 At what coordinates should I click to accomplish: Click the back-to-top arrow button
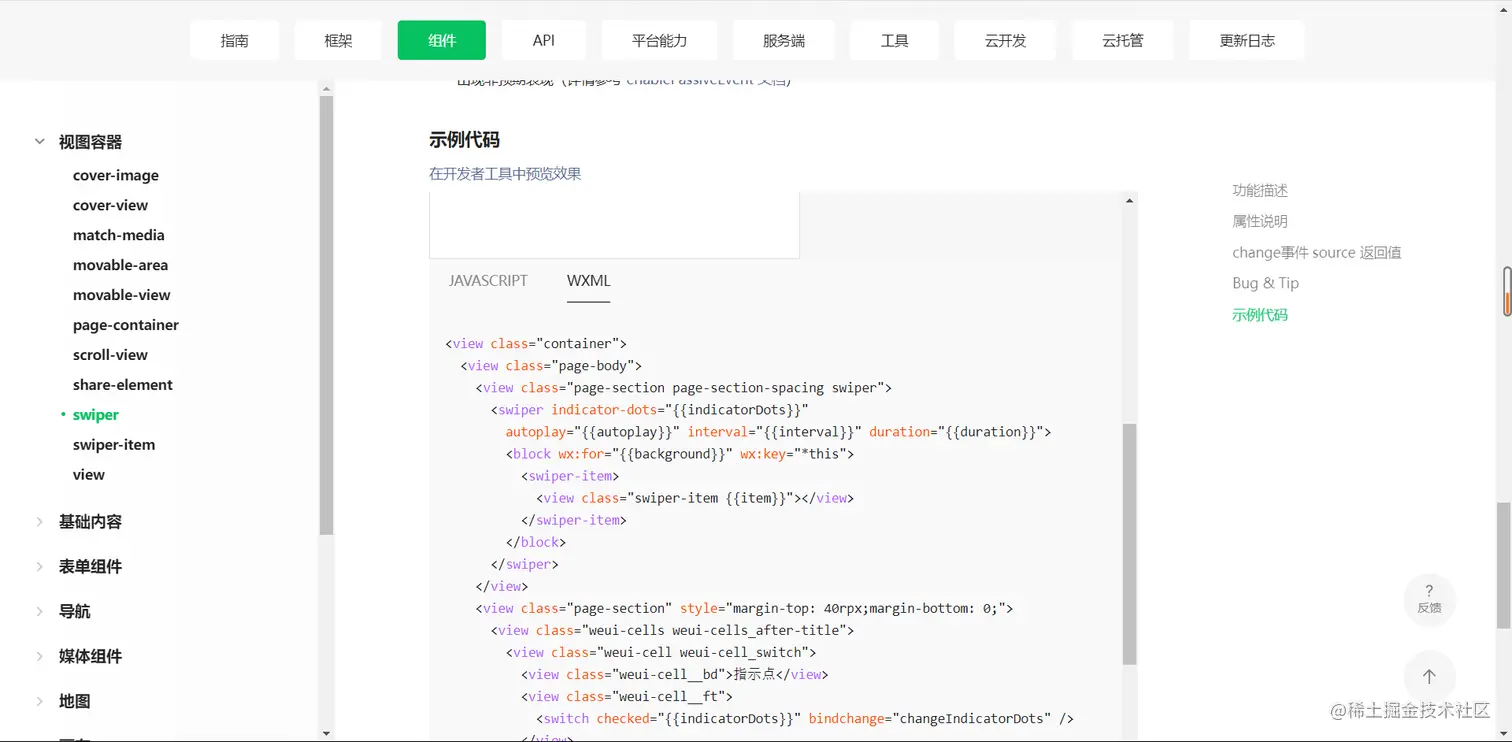(1429, 677)
